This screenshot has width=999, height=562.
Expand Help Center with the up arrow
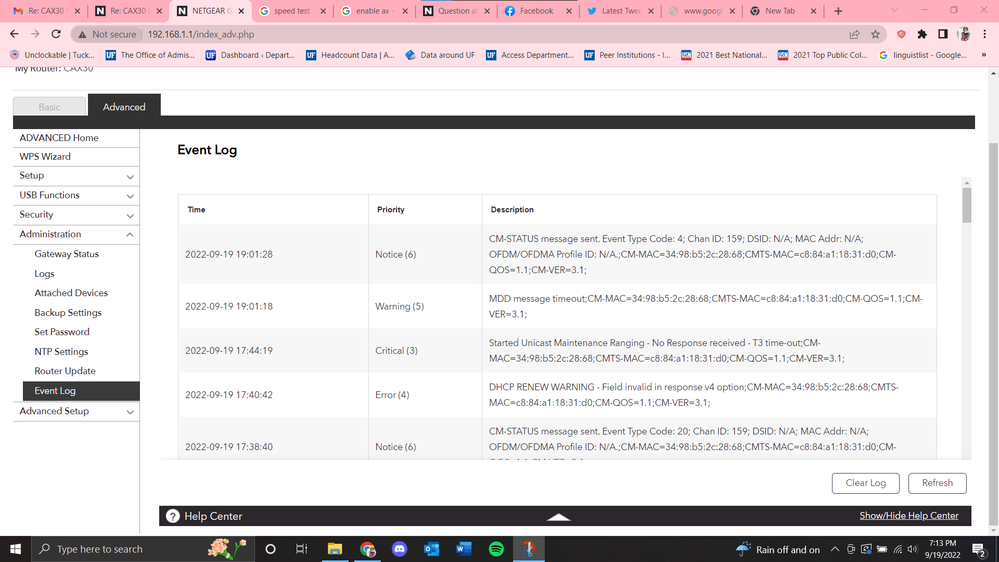[559, 517]
